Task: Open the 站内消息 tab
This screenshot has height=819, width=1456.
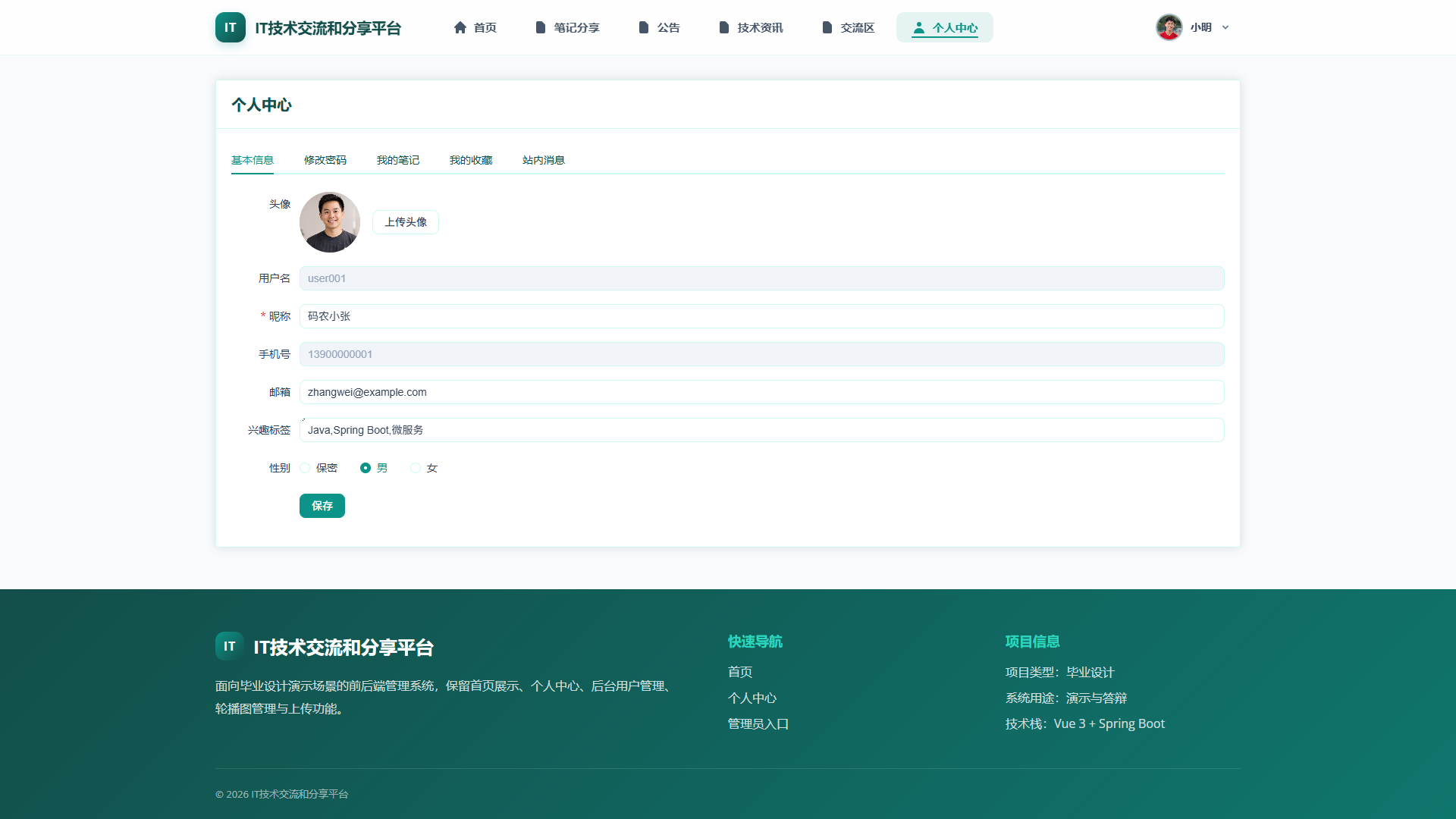Action: (x=544, y=160)
